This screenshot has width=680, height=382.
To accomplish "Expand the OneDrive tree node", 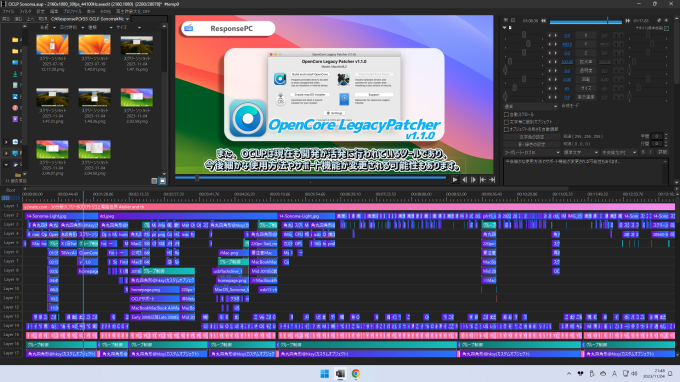I will coord(6,142).
